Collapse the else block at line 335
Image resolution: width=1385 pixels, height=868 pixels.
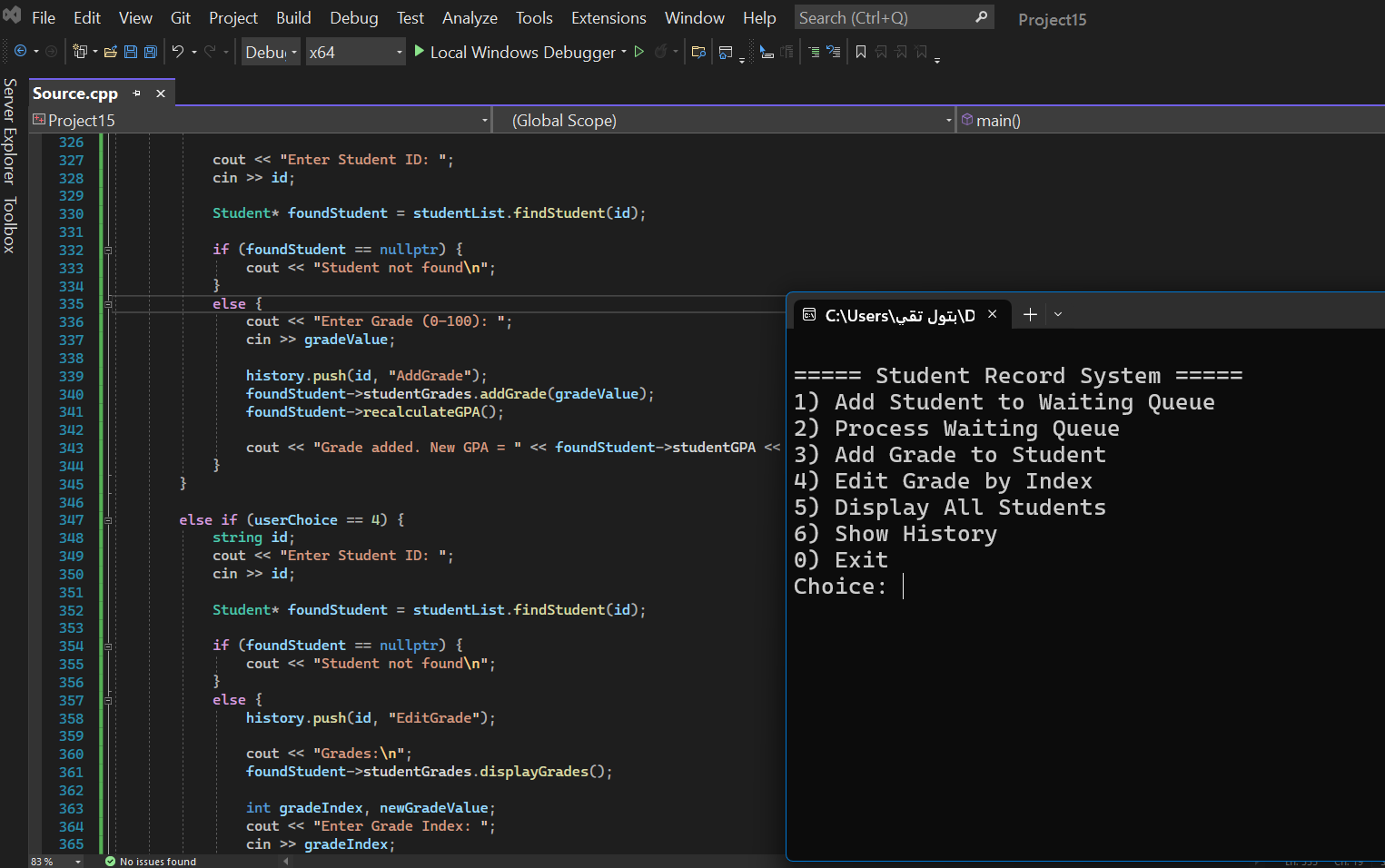click(x=108, y=304)
